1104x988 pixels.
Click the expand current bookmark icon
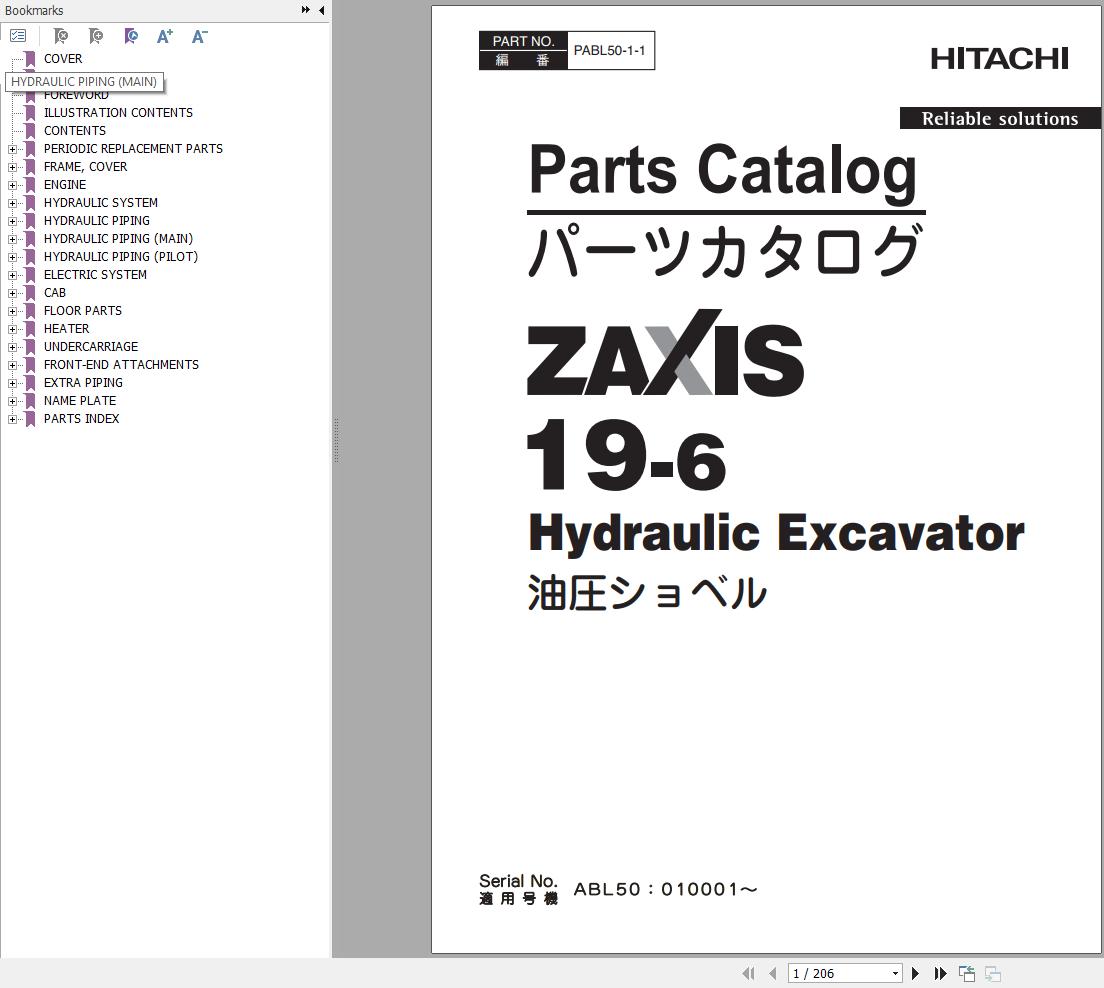point(130,36)
